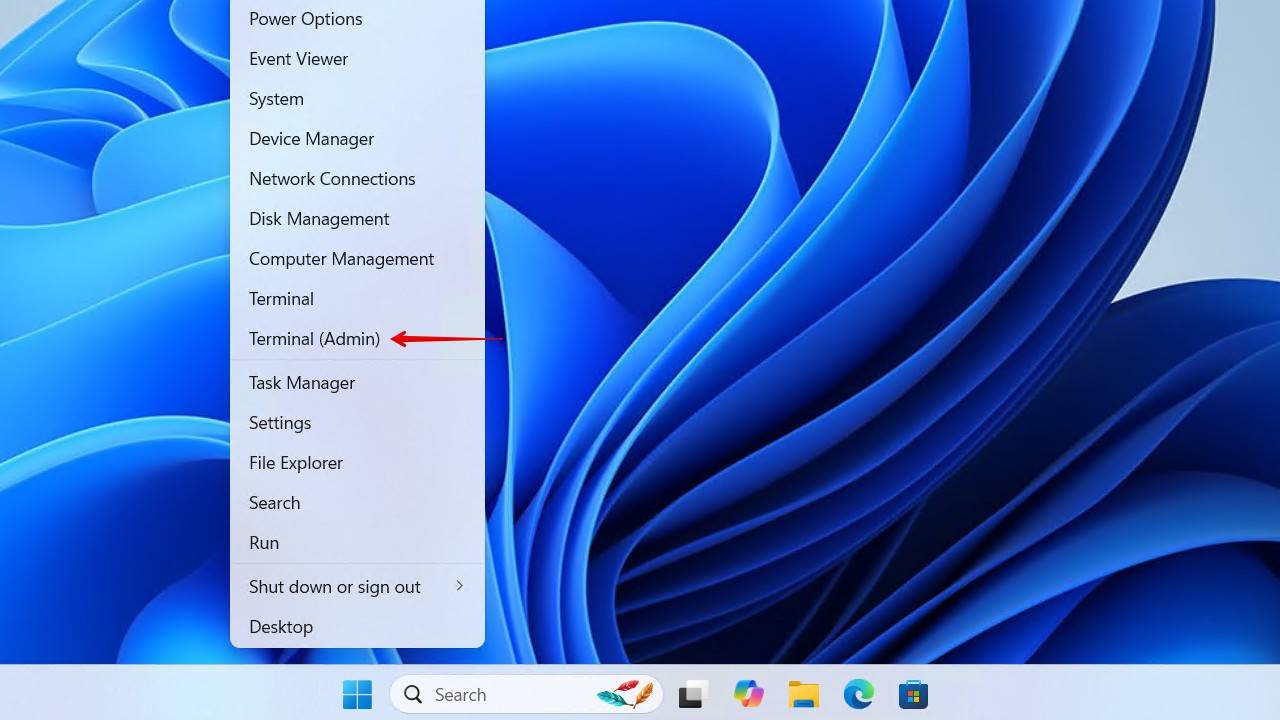The image size is (1280, 720).
Task: Click Power Options menu entry
Action: pyautogui.click(x=305, y=19)
